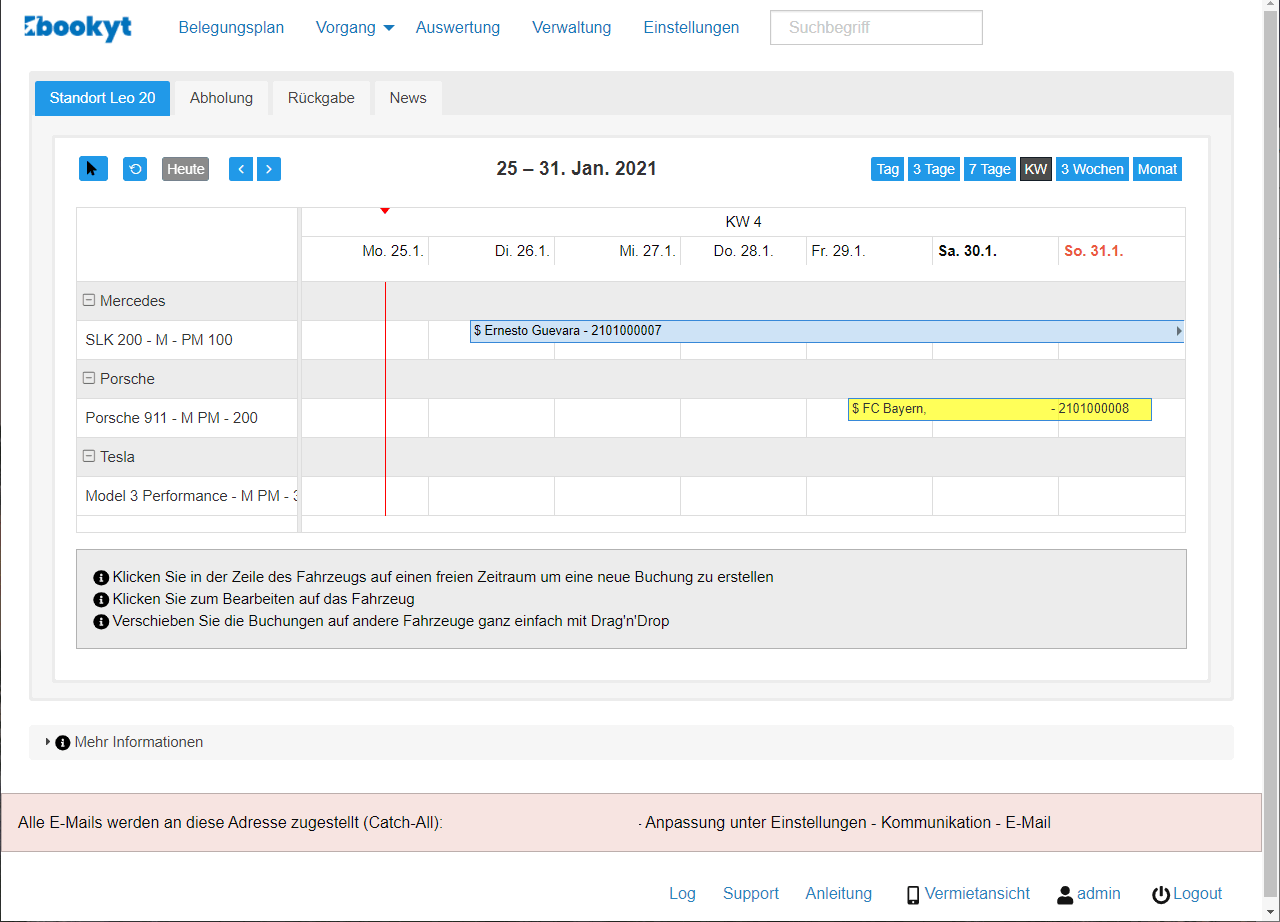The height and width of the screenshot is (922, 1280).
Task: Collapse the Porsche vehicle group
Action: tap(90, 378)
